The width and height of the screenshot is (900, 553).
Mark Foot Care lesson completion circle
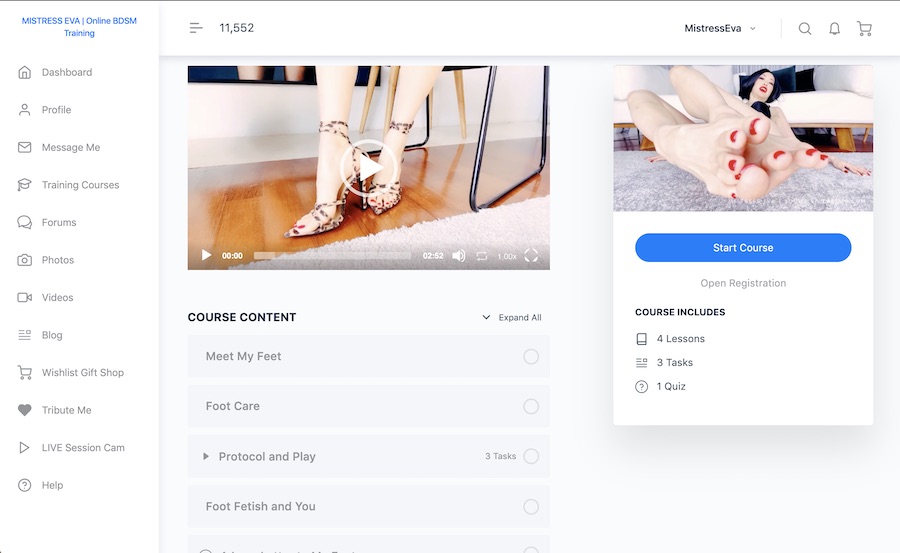(531, 407)
